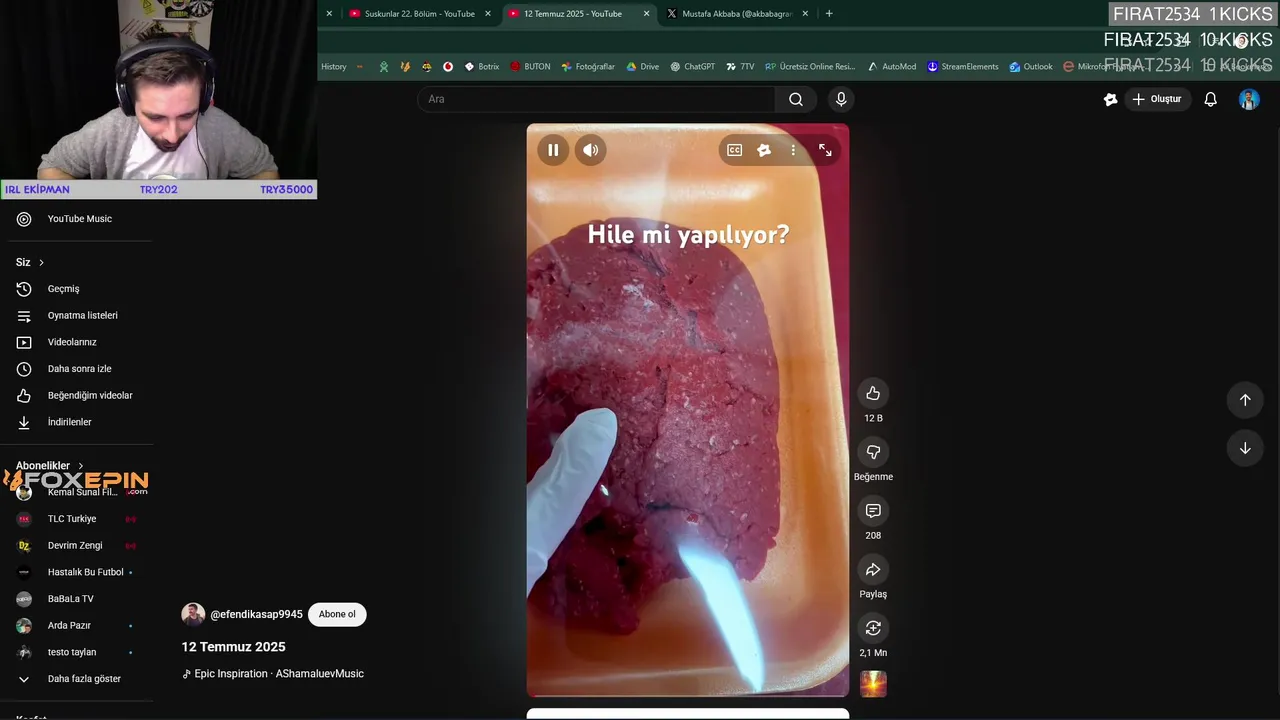Open the 208 comments panel
1280x720 pixels.
pos(873,511)
